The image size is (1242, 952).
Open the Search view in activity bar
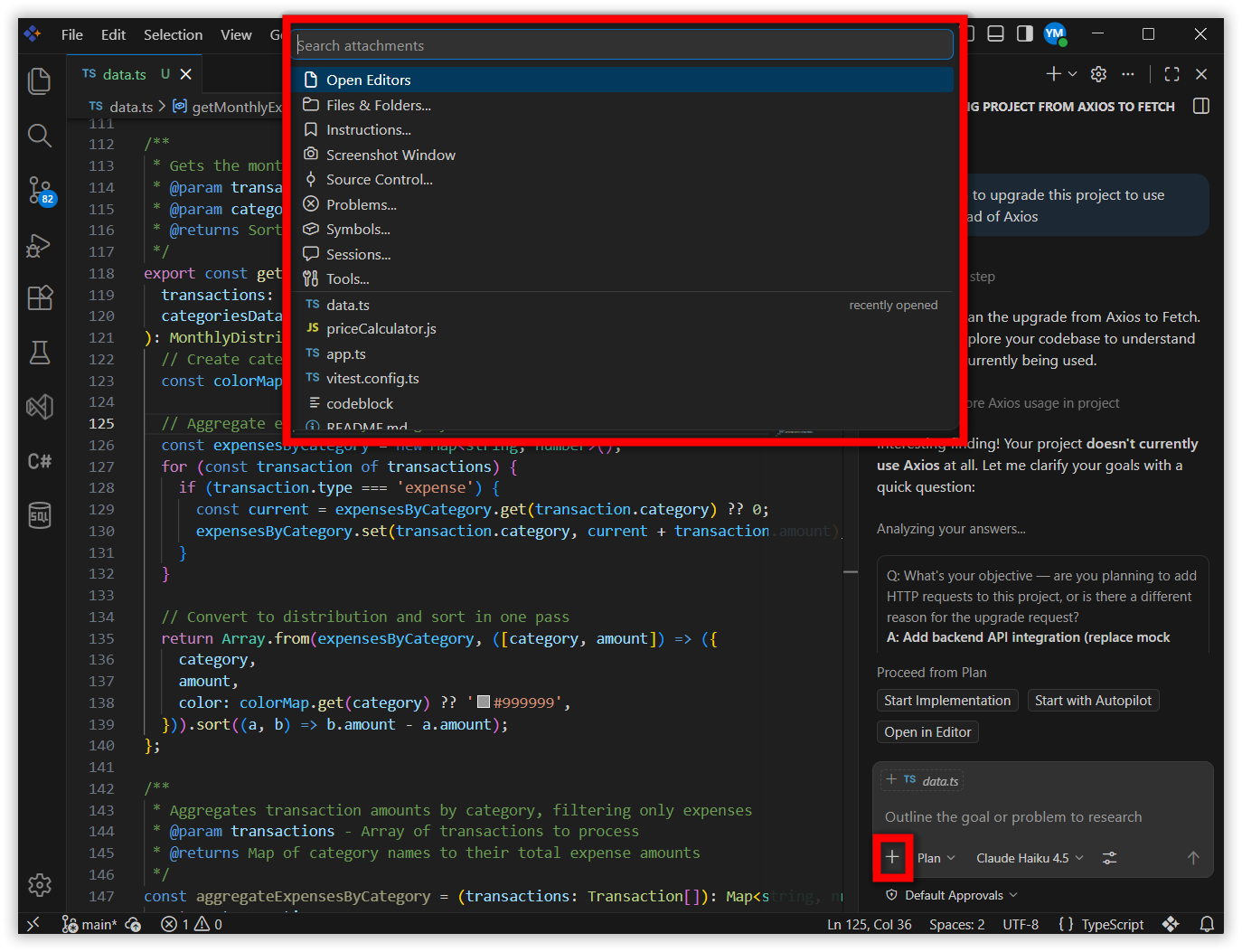tap(40, 136)
